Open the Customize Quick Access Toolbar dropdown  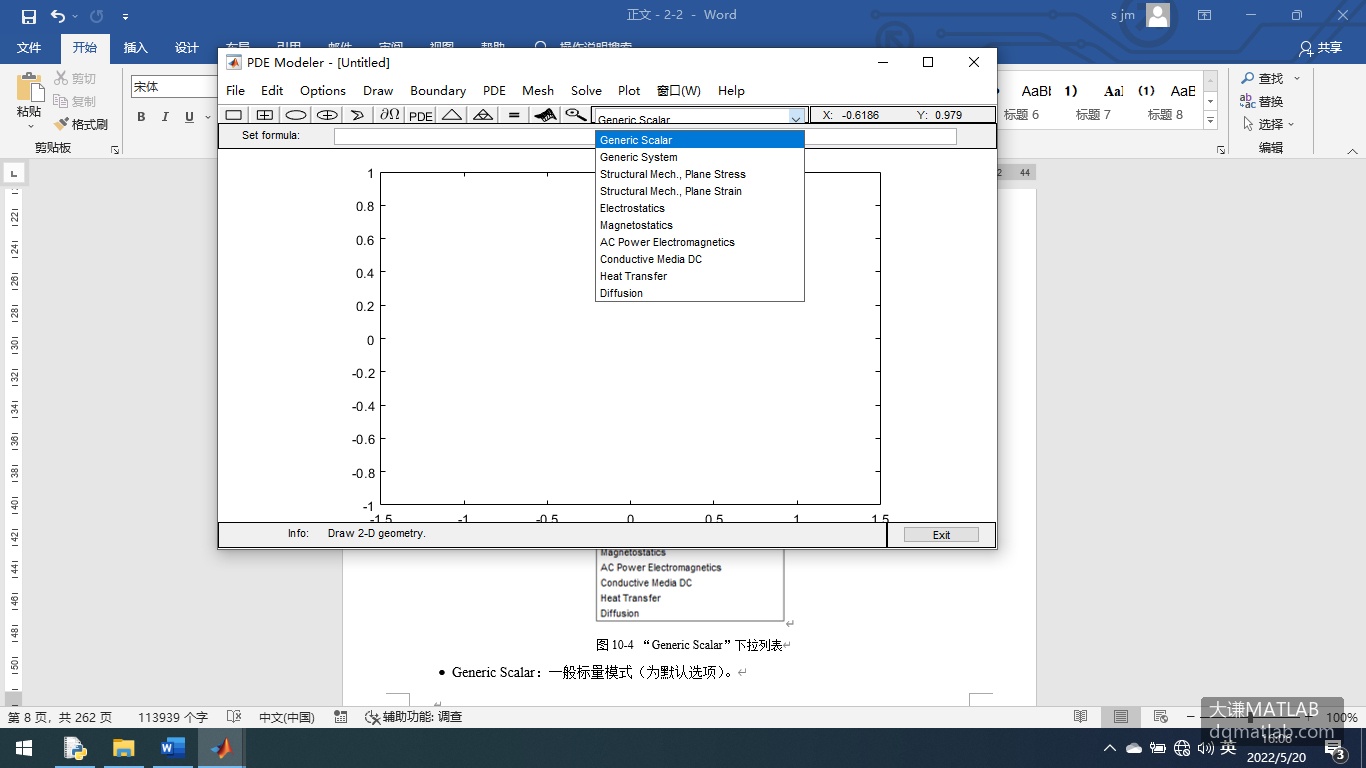click(x=125, y=17)
